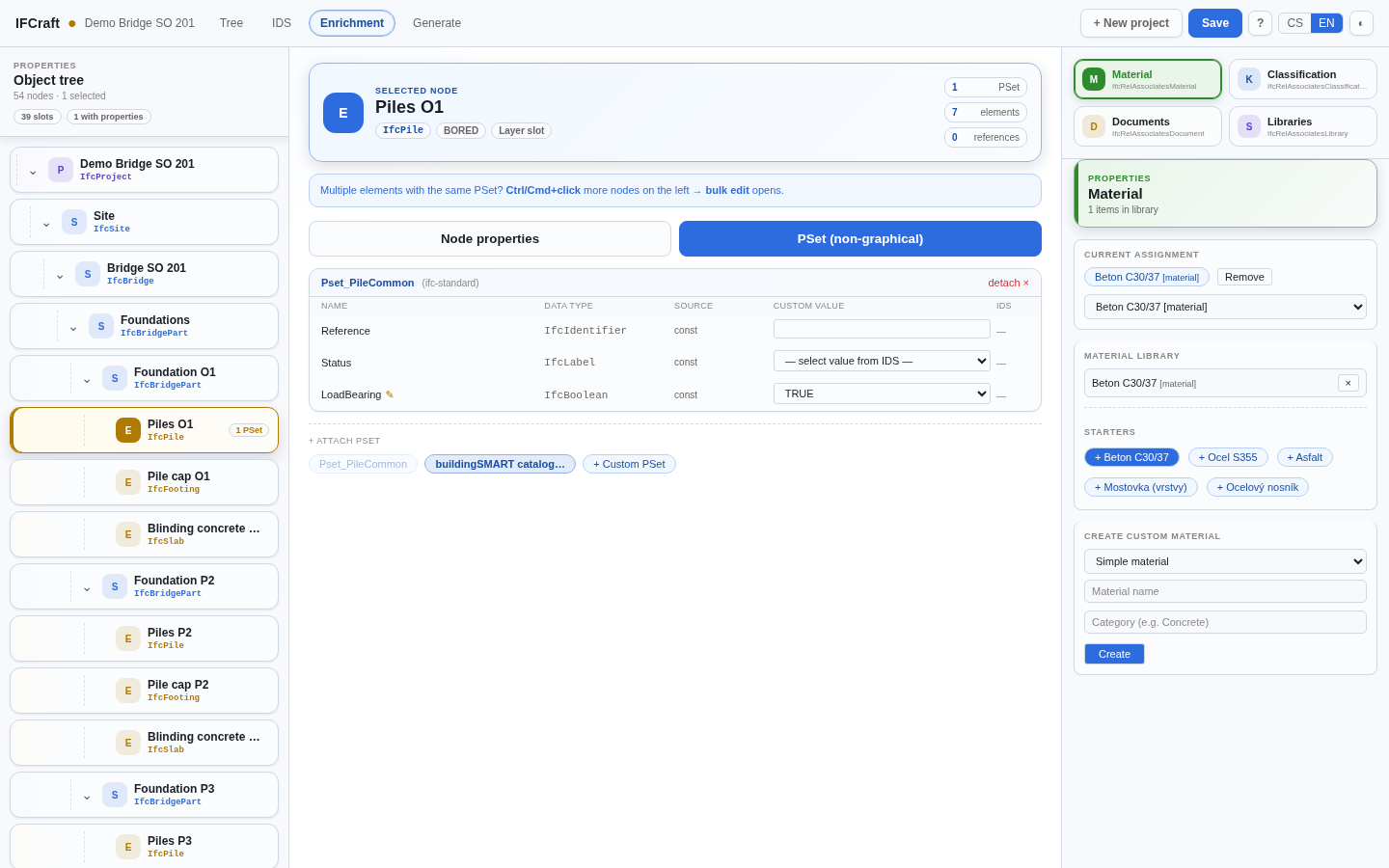1389x868 pixels.
Task: Open the Libraries S icon card
Action: pos(1302,126)
